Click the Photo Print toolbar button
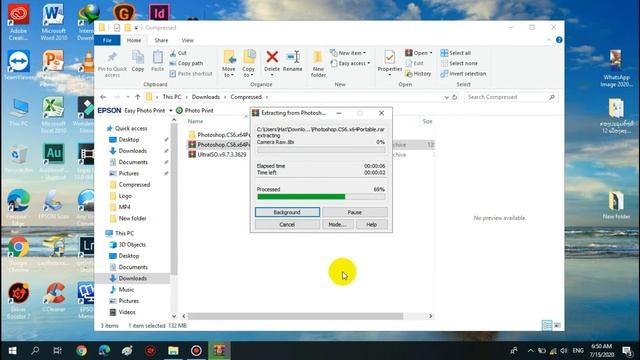640x360 pixels. tap(195, 111)
